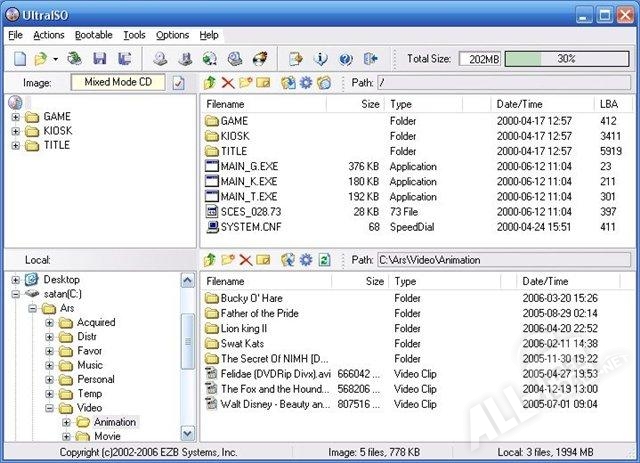Click the red delete X in image toolbar
The width and height of the screenshot is (640, 463).
click(x=228, y=83)
